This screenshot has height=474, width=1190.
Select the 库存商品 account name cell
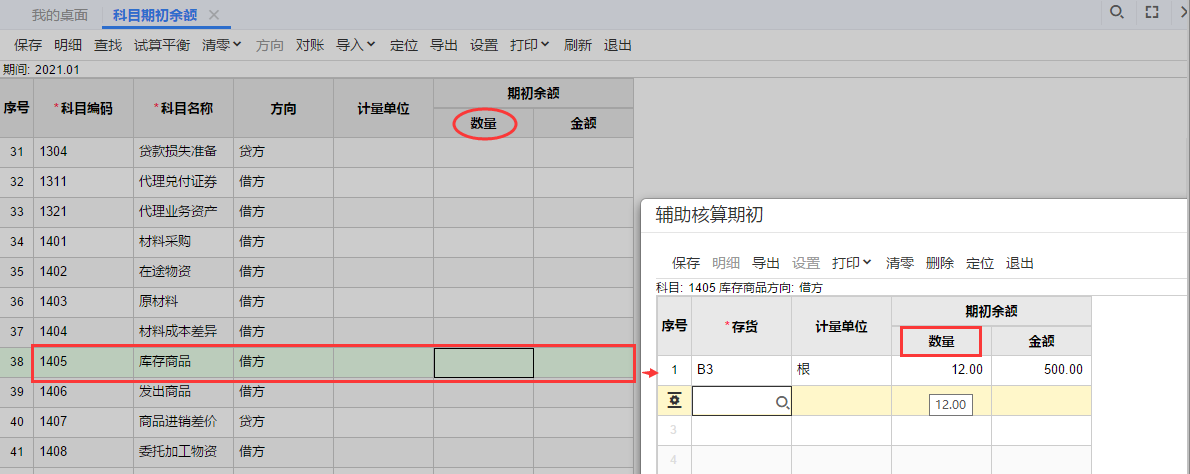[184, 363]
